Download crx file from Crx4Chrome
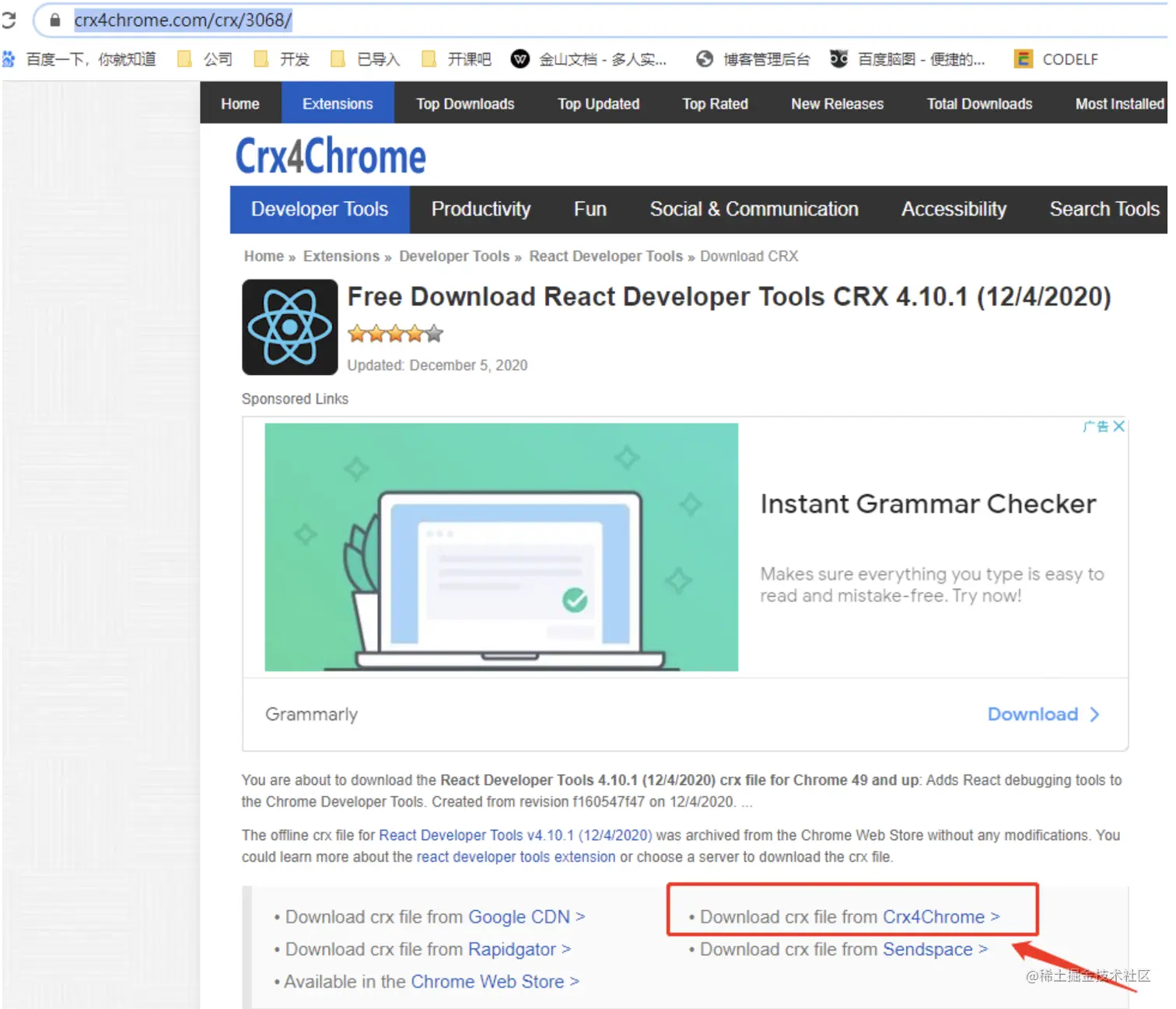The image size is (1176, 1009). pyautogui.click(x=941, y=917)
